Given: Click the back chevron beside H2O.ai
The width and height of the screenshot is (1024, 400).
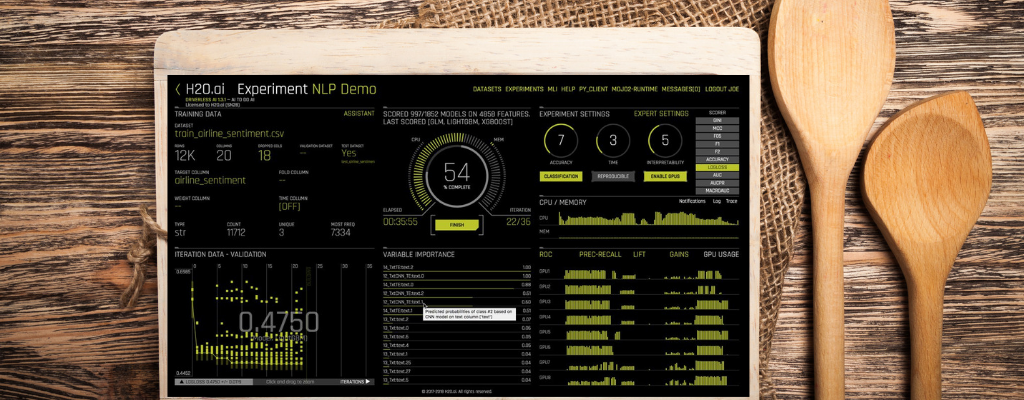Looking at the screenshot, I should click(x=178, y=89).
